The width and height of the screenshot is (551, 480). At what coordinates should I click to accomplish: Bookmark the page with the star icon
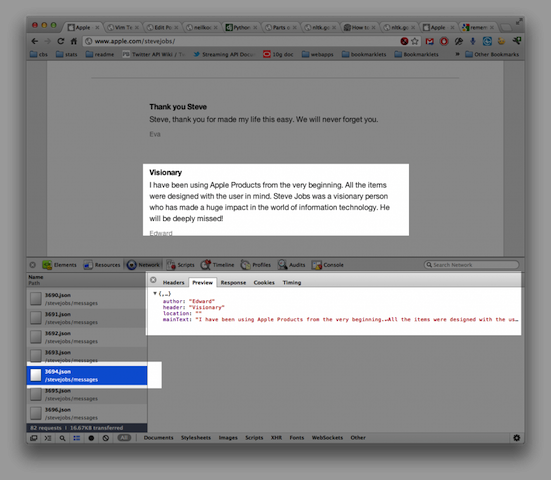[415, 41]
